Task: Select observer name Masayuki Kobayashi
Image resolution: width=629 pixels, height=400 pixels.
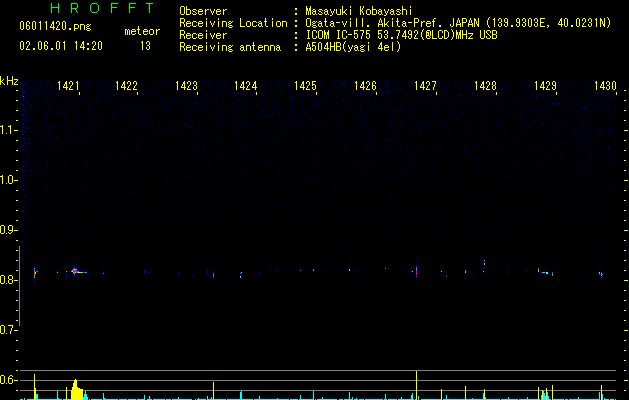Action: click(359, 11)
